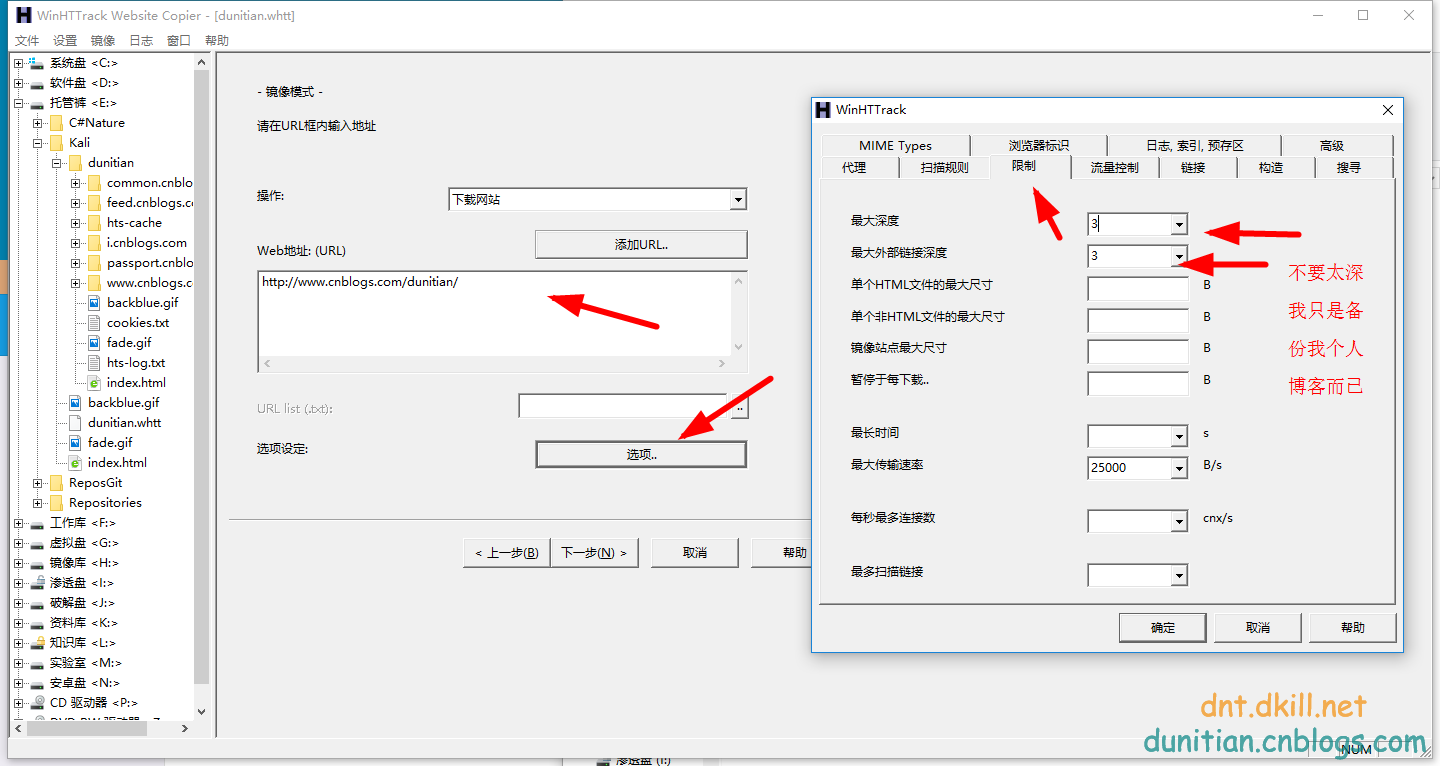This screenshot has width=1440, height=766.
Task: Open the 文件 menu
Action: [27, 41]
